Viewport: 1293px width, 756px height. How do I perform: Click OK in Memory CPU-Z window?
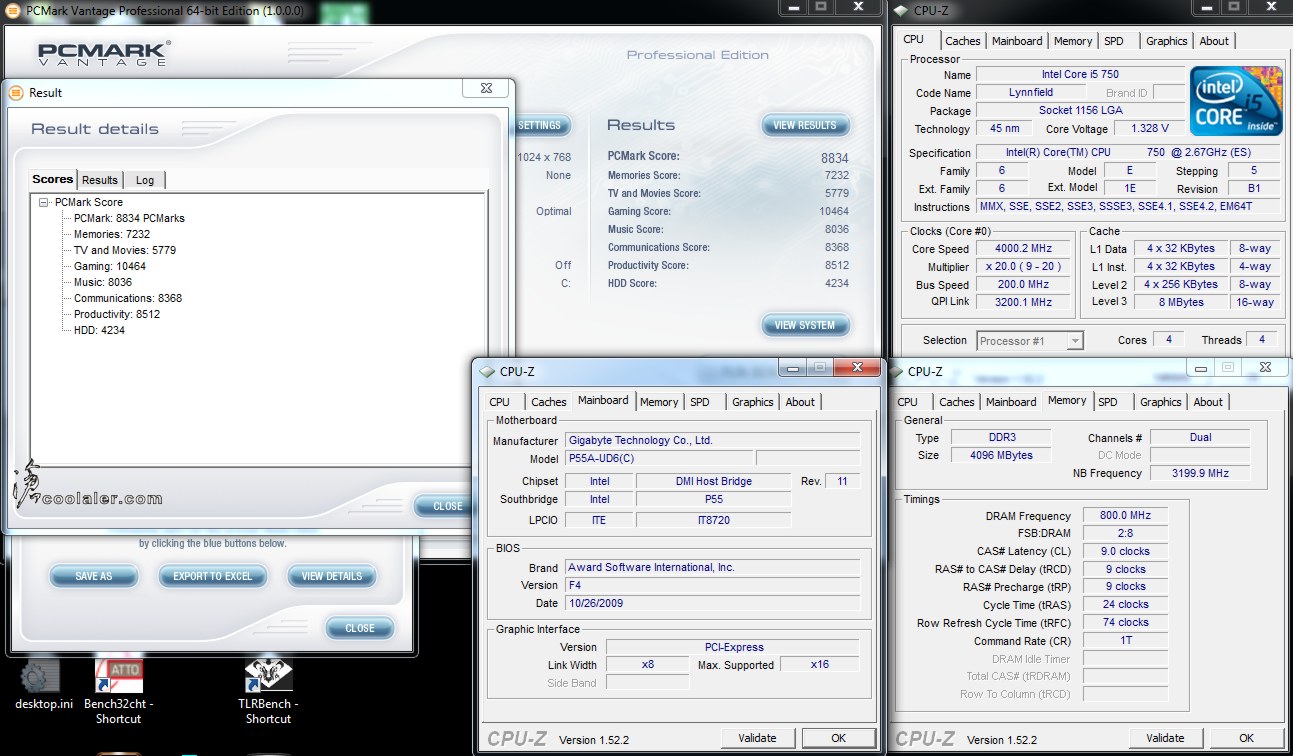click(x=1246, y=738)
